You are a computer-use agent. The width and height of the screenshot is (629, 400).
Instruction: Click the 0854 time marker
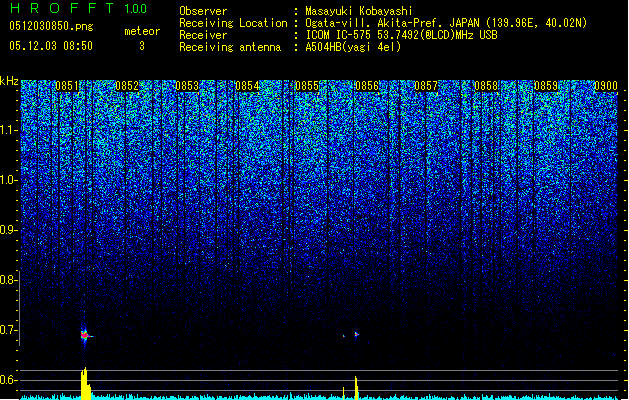coord(247,86)
